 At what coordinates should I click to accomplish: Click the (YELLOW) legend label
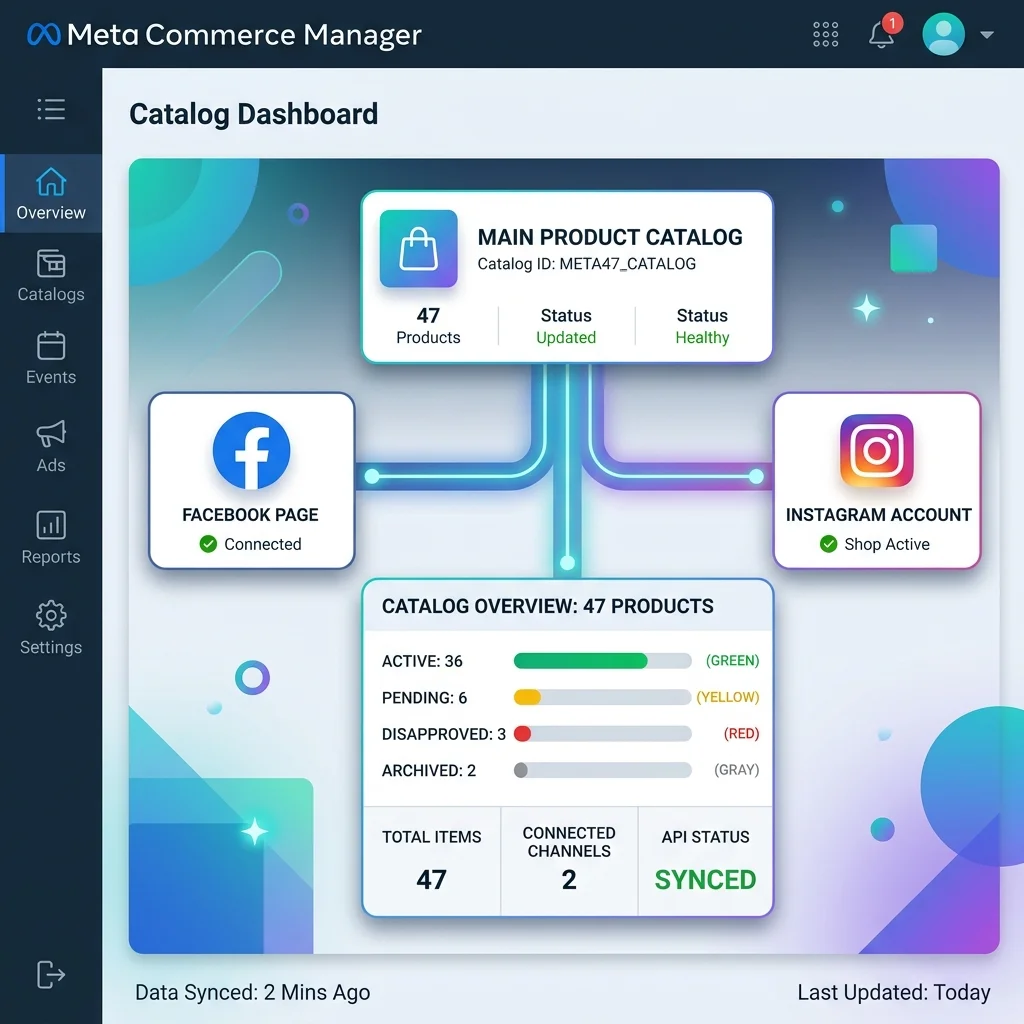click(x=728, y=697)
